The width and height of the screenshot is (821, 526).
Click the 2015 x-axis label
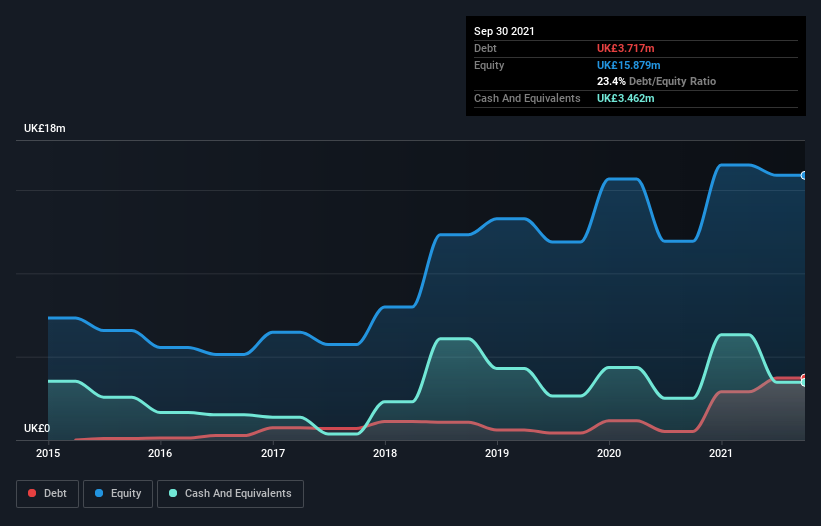48,453
